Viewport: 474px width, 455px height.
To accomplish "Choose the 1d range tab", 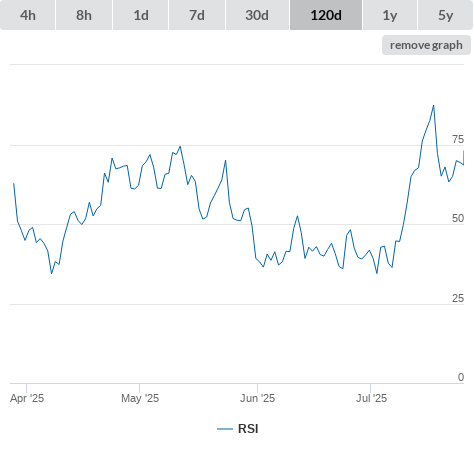I will [x=141, y=15].
